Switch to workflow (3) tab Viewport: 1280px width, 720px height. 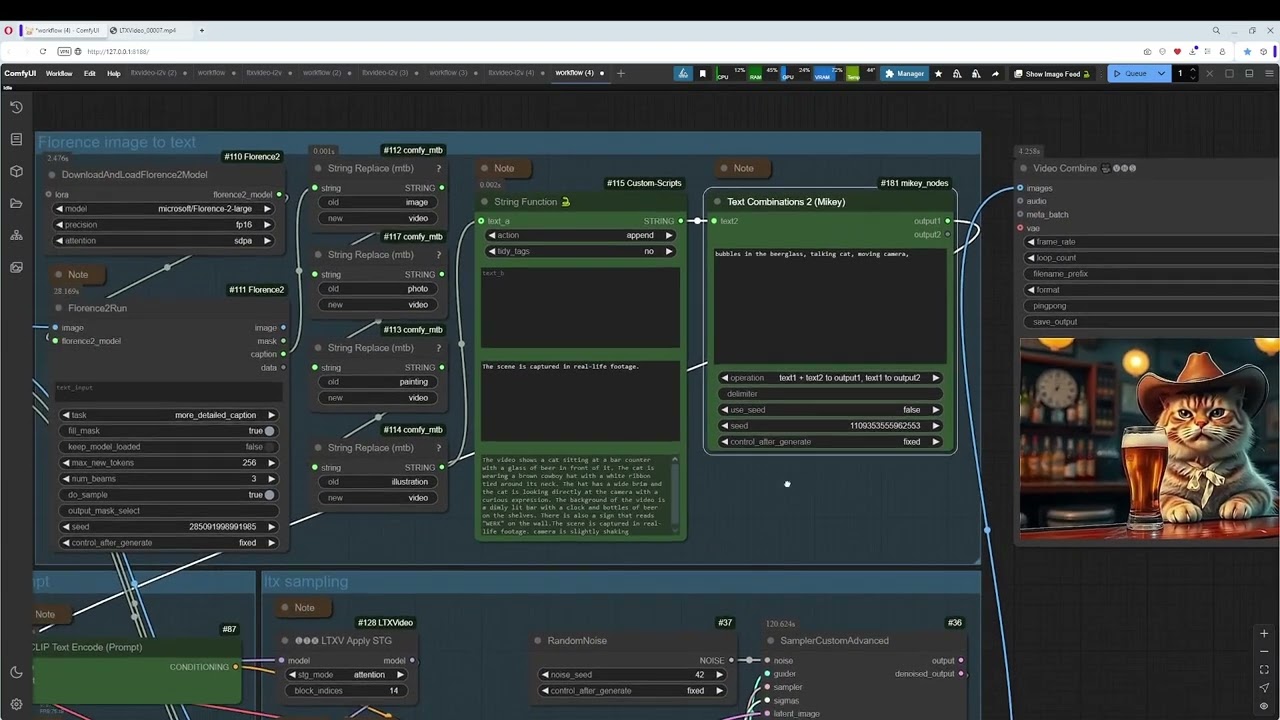tap(449, 73)
